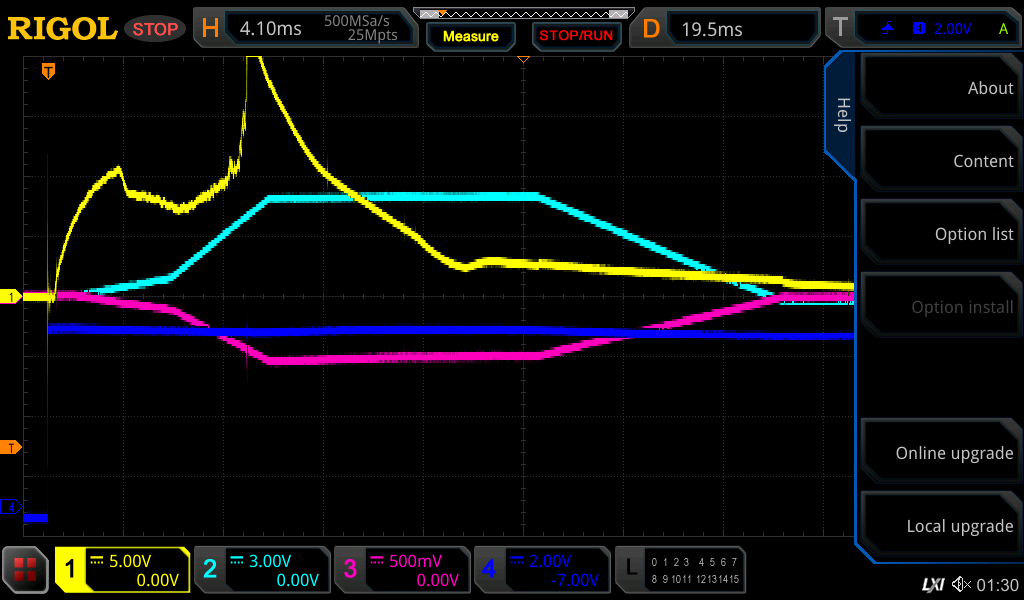This screenshot has height=600, width=1024.
Task: Click the muted speaker sound icon
Action: point(961,584)
